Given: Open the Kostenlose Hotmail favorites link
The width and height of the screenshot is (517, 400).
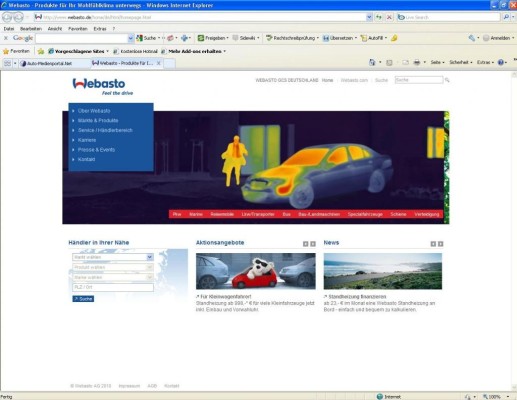Looking at the screenshot, I should [x=135, y=51].
